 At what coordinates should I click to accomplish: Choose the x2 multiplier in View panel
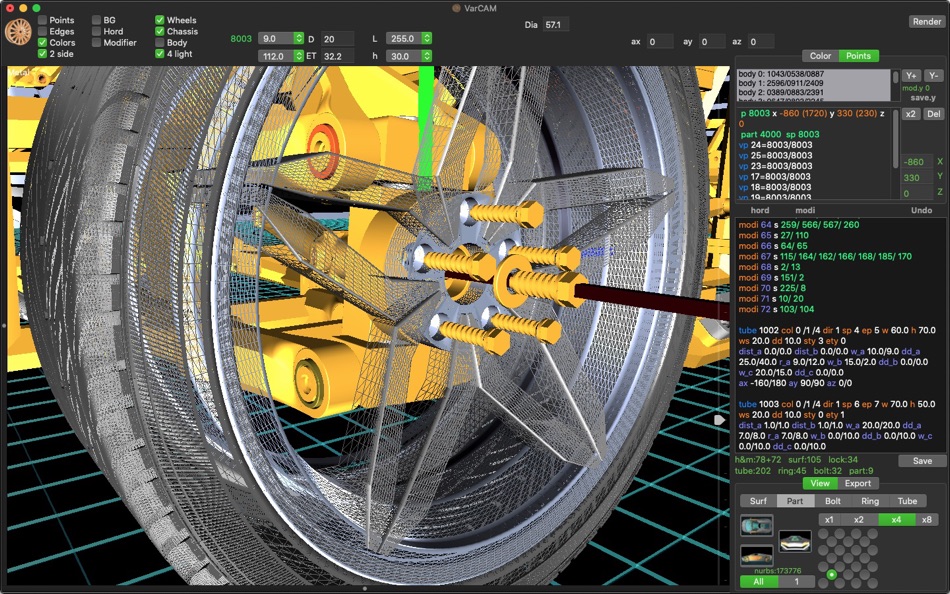tap(859, 519)
